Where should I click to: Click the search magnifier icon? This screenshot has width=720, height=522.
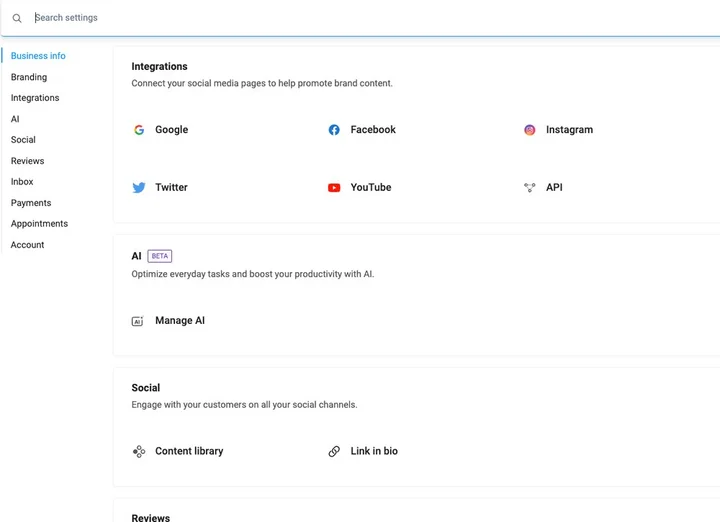pyautogui.click(x=17, y=18)
